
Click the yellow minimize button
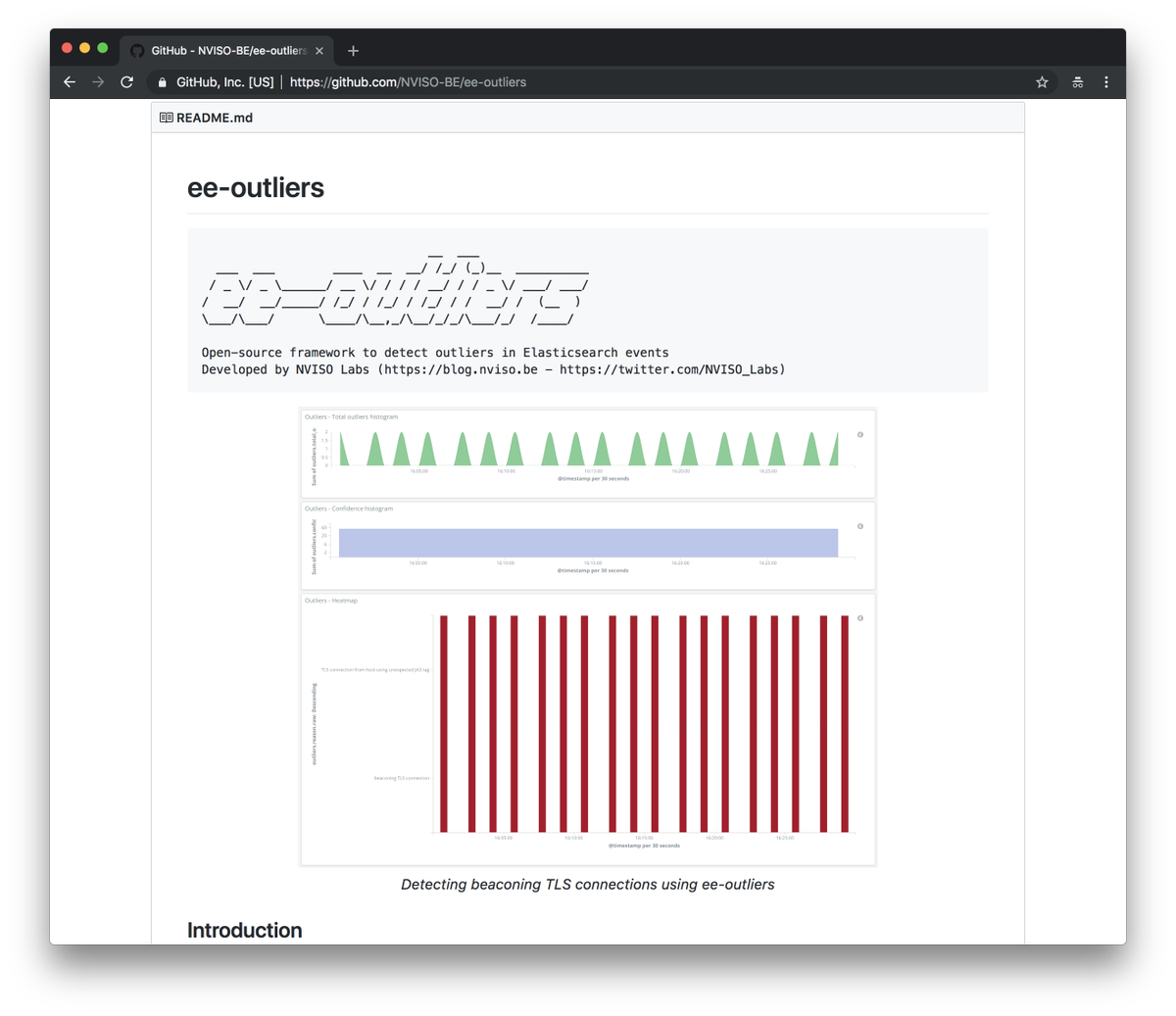tap(85, 48)
